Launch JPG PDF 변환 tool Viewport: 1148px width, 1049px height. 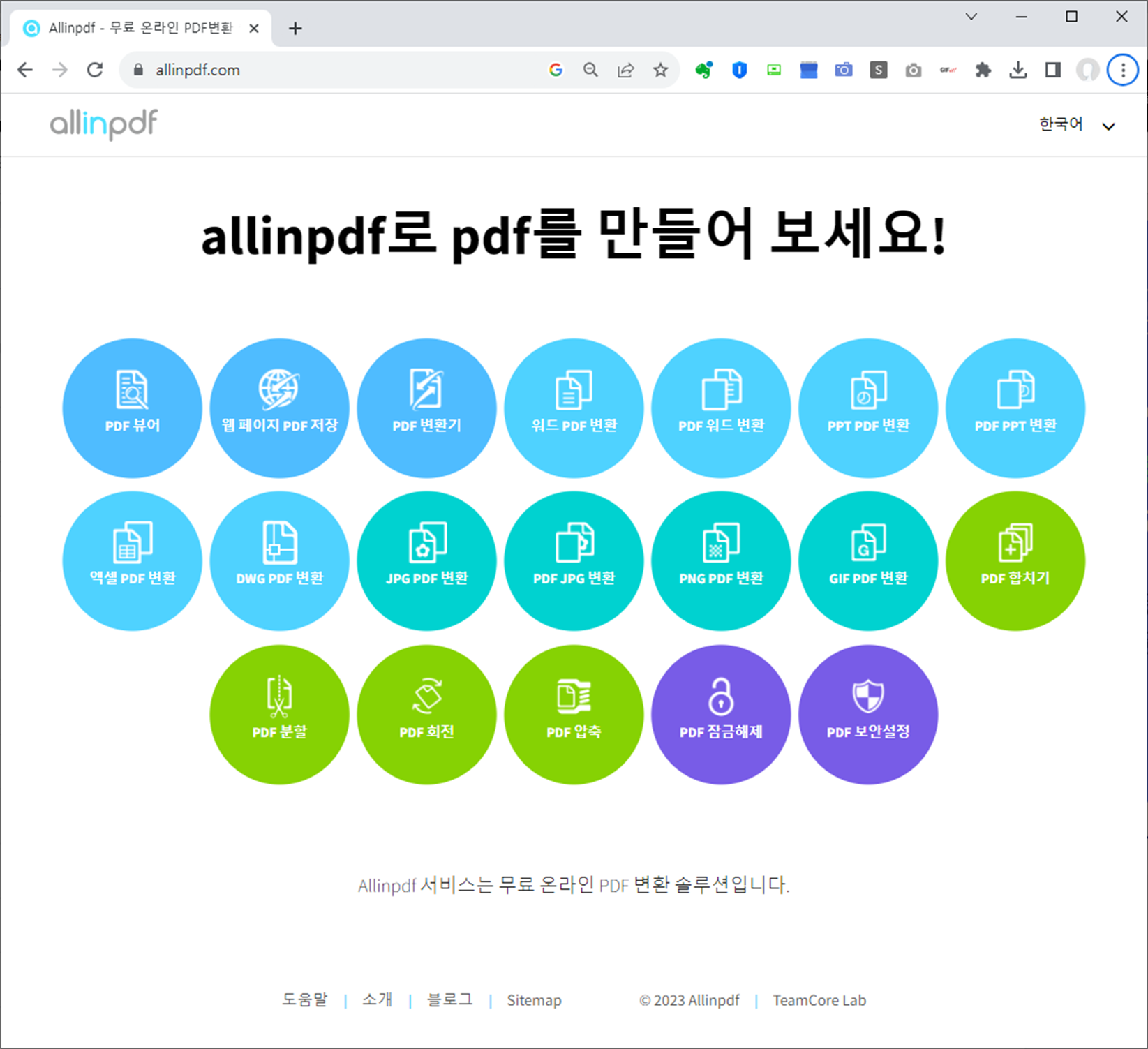pyautogui.click(x=427, y=561)
